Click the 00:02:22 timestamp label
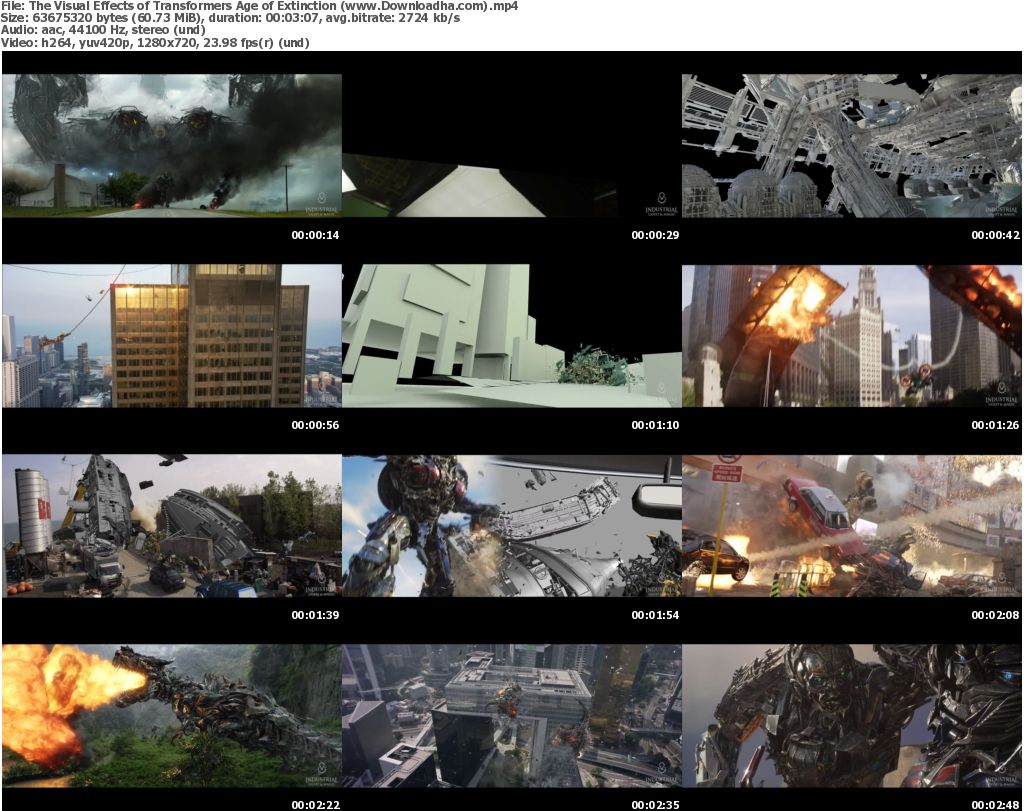The width and height of the screenshot is (1024, 811). [315, 805]
